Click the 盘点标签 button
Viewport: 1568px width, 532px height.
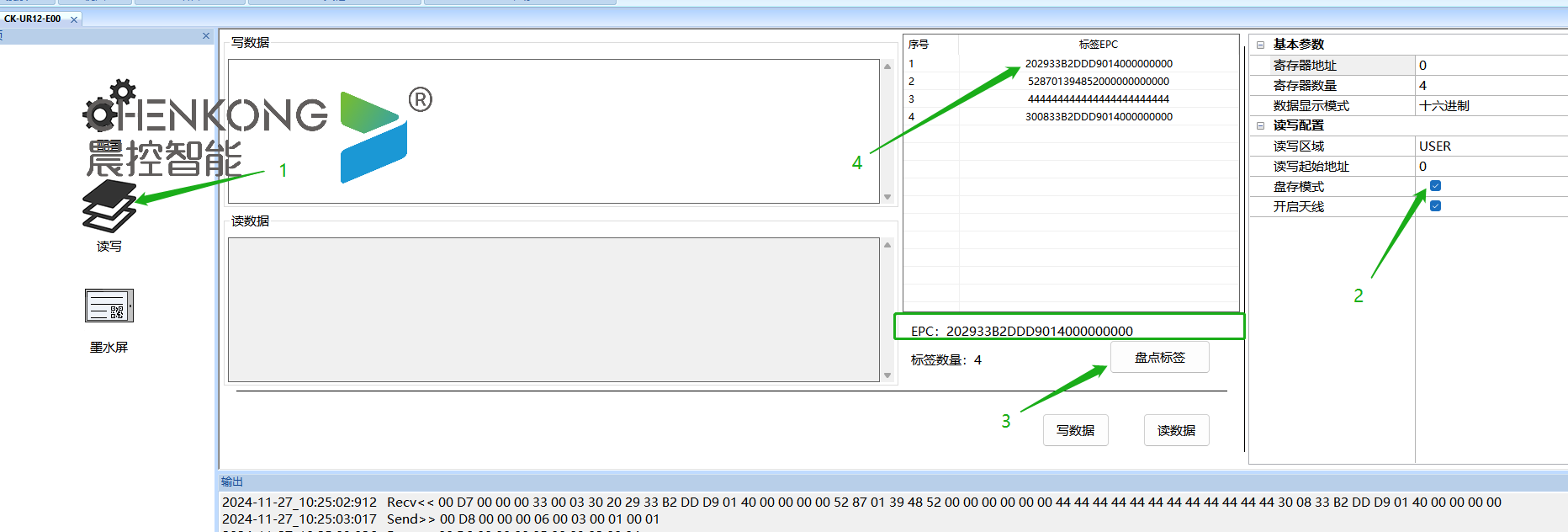point(1159,358)
